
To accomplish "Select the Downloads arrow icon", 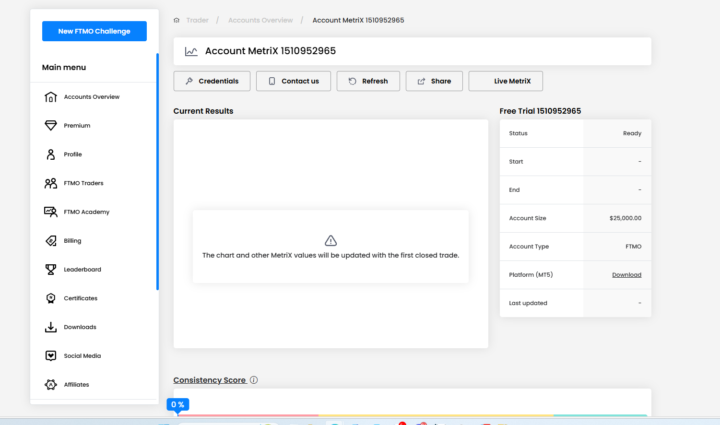I will 51,327.
